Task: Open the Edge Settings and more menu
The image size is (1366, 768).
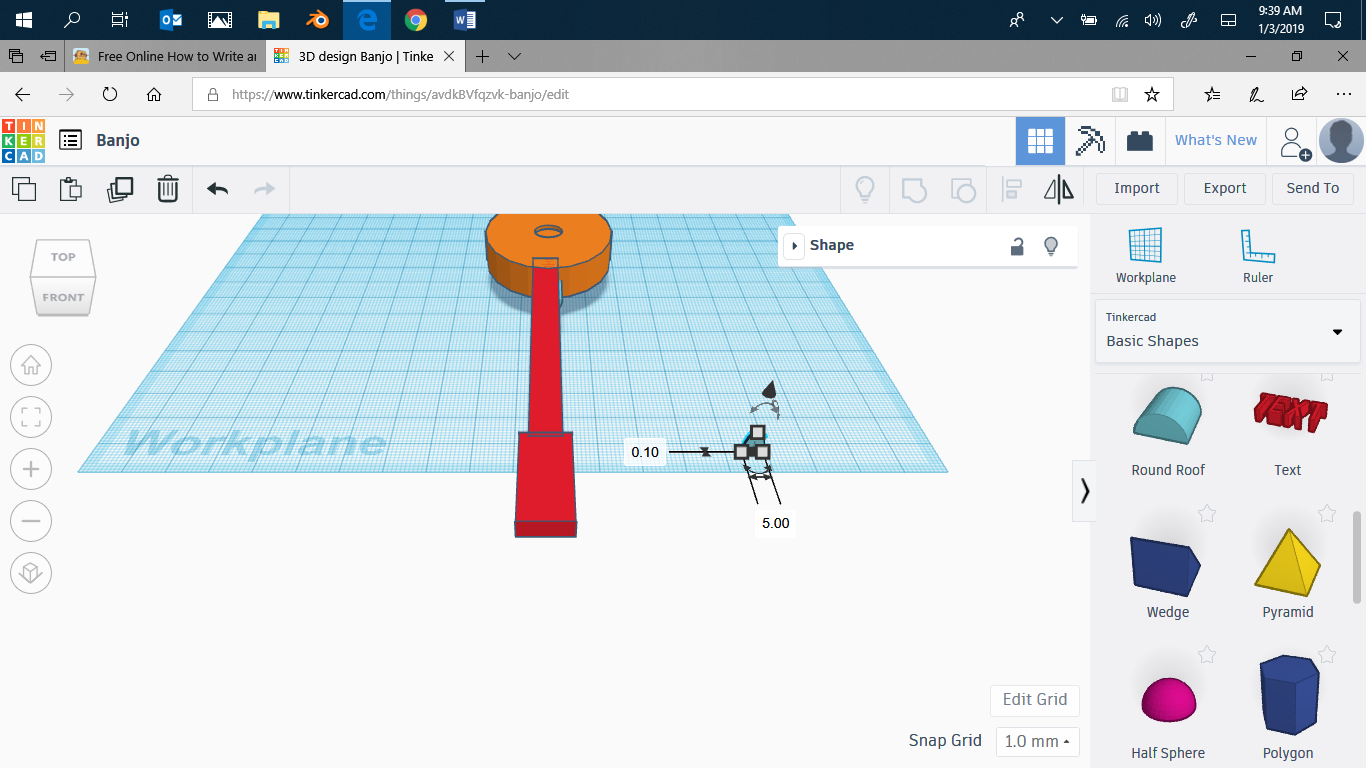Action: pyautogui.click(x=1343, y=95)
